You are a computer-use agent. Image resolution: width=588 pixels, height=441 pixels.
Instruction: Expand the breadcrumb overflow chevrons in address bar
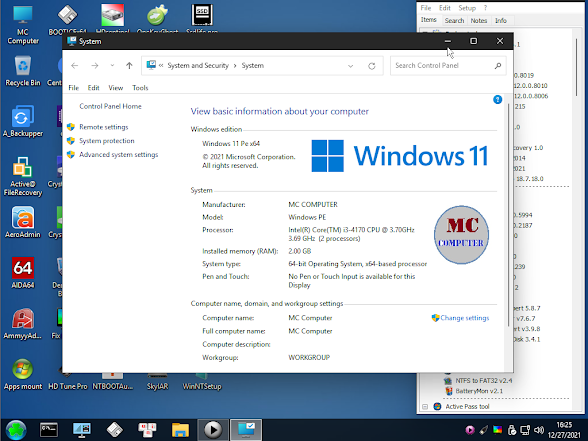click(x=161, y=66)
